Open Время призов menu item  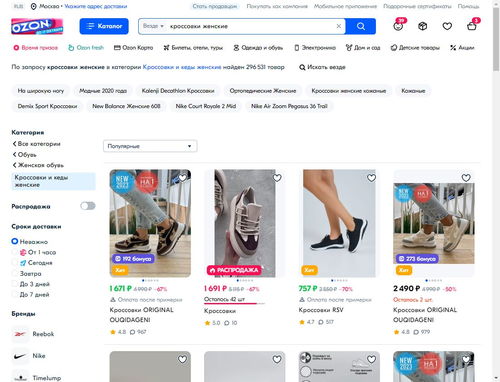point(35,48)
